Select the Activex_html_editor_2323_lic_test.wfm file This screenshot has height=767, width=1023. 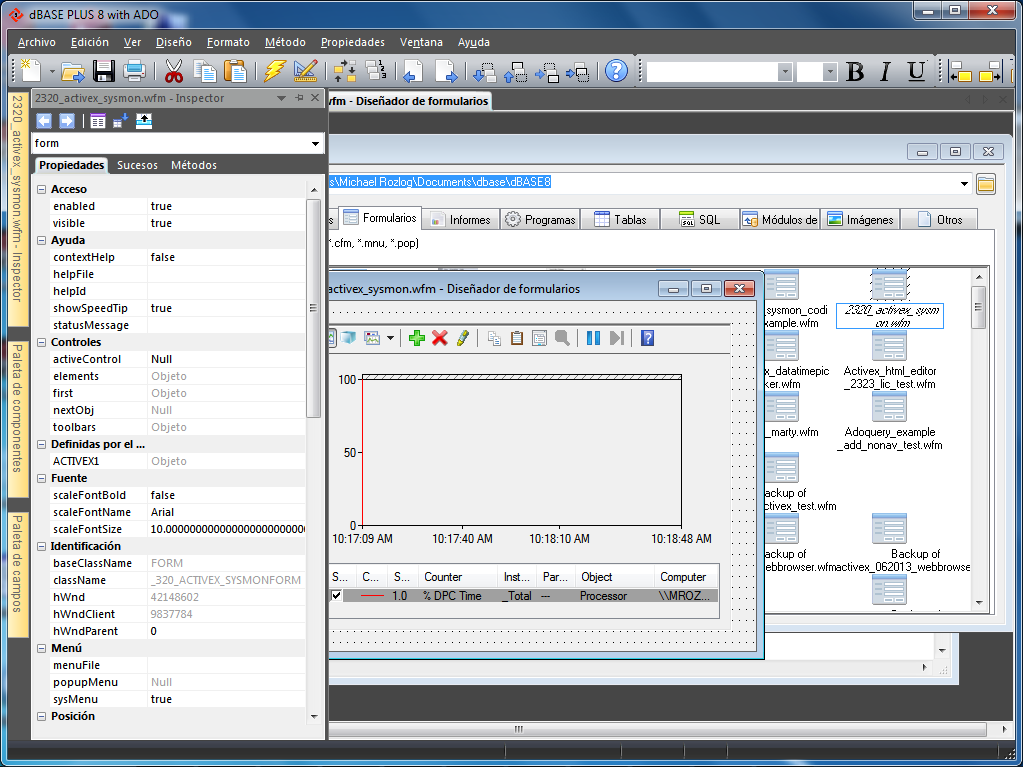click(x=889, y=362)
